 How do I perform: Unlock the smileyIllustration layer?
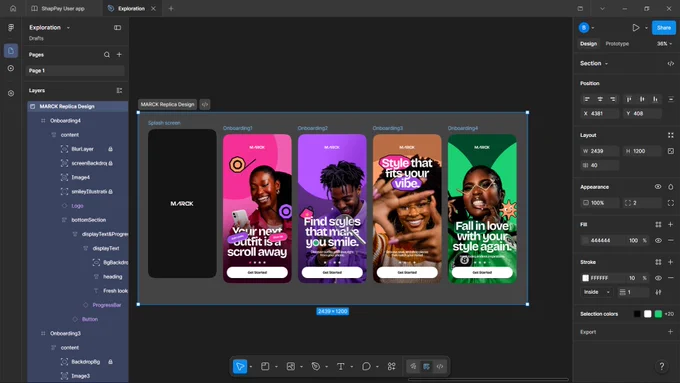(x=111, y=191)
